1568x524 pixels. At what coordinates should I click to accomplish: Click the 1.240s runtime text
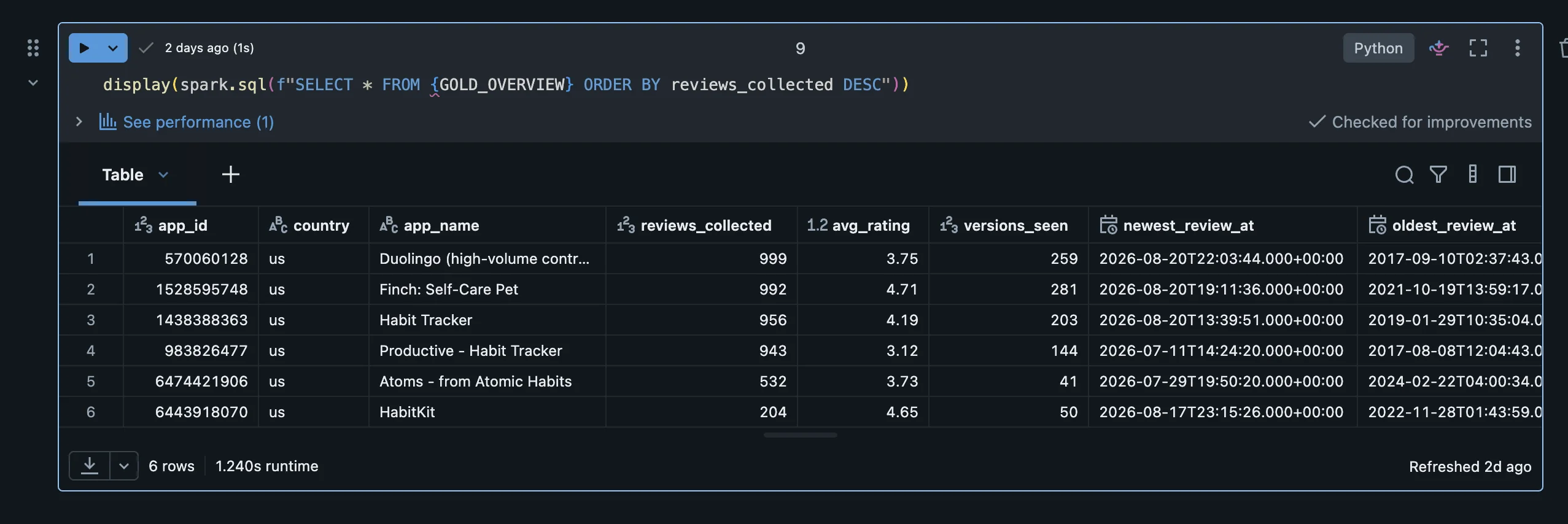tap(267, 466)
